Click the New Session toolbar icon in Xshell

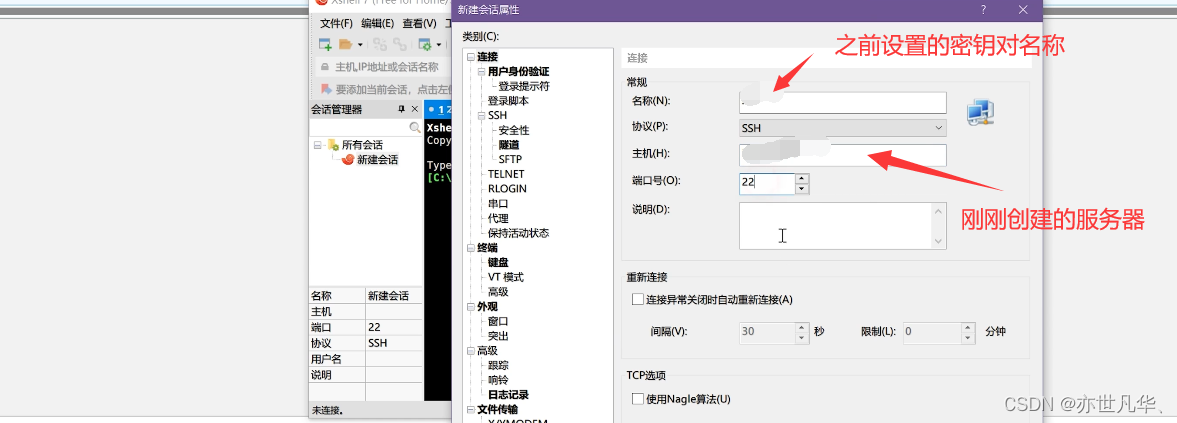[325, 44]
